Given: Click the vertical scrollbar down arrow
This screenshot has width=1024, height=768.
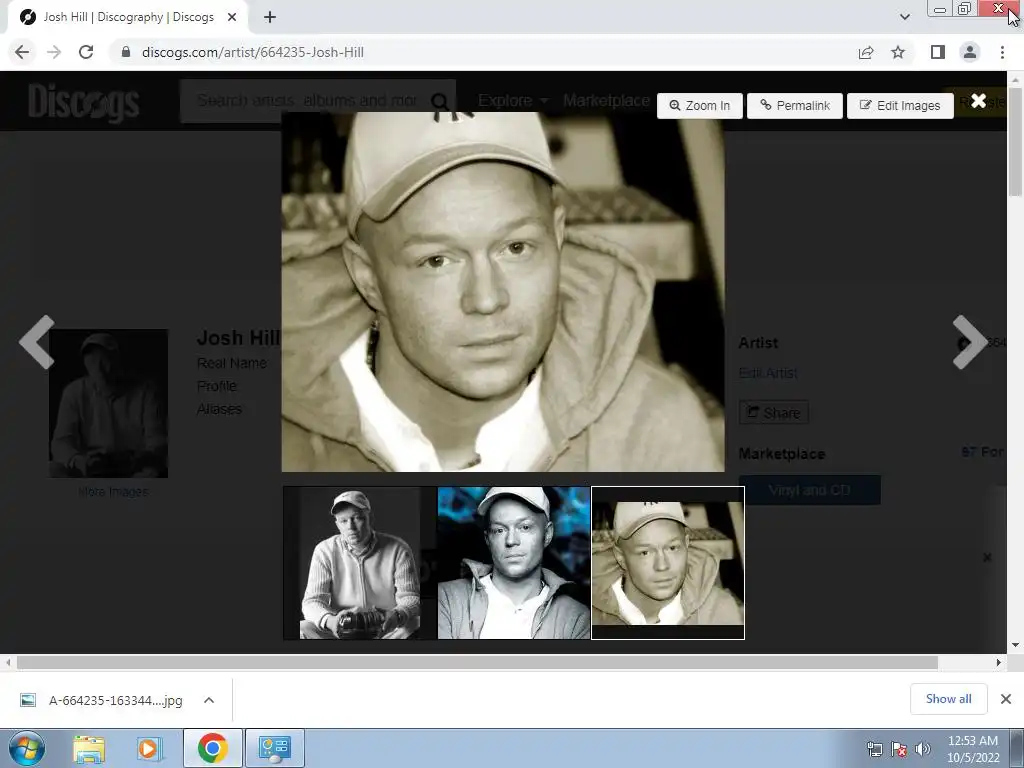Looking at the screenshot, I should pyautogui.click(x=1016, y=645).
